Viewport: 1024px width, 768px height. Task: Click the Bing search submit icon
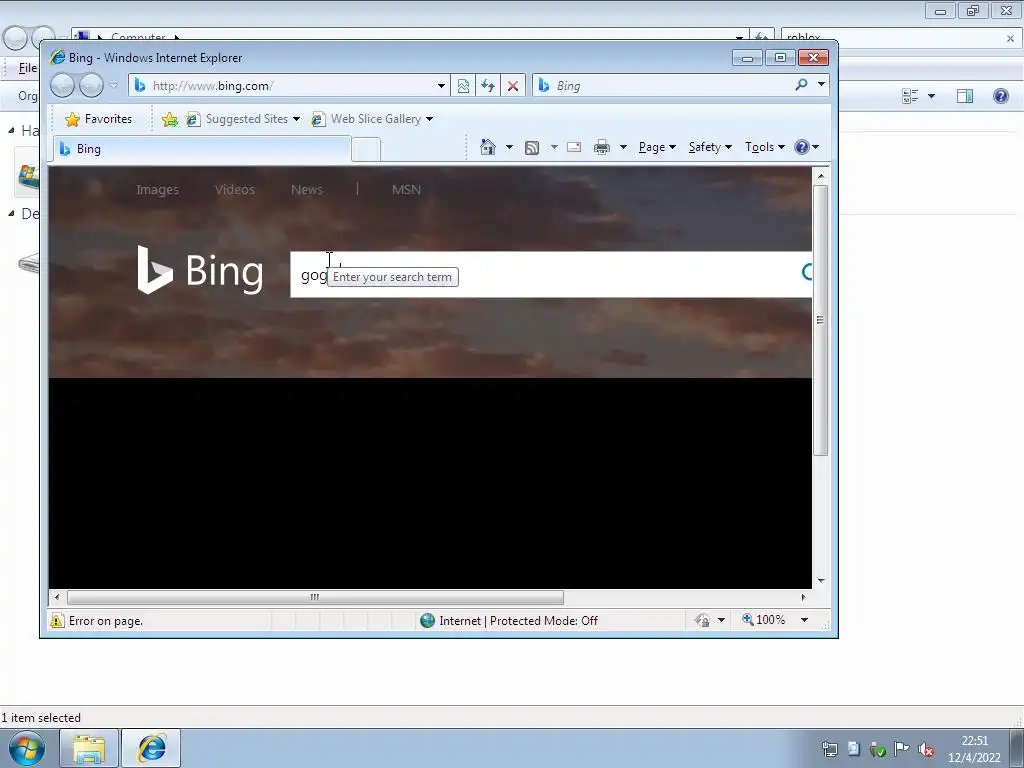(807, 273)
